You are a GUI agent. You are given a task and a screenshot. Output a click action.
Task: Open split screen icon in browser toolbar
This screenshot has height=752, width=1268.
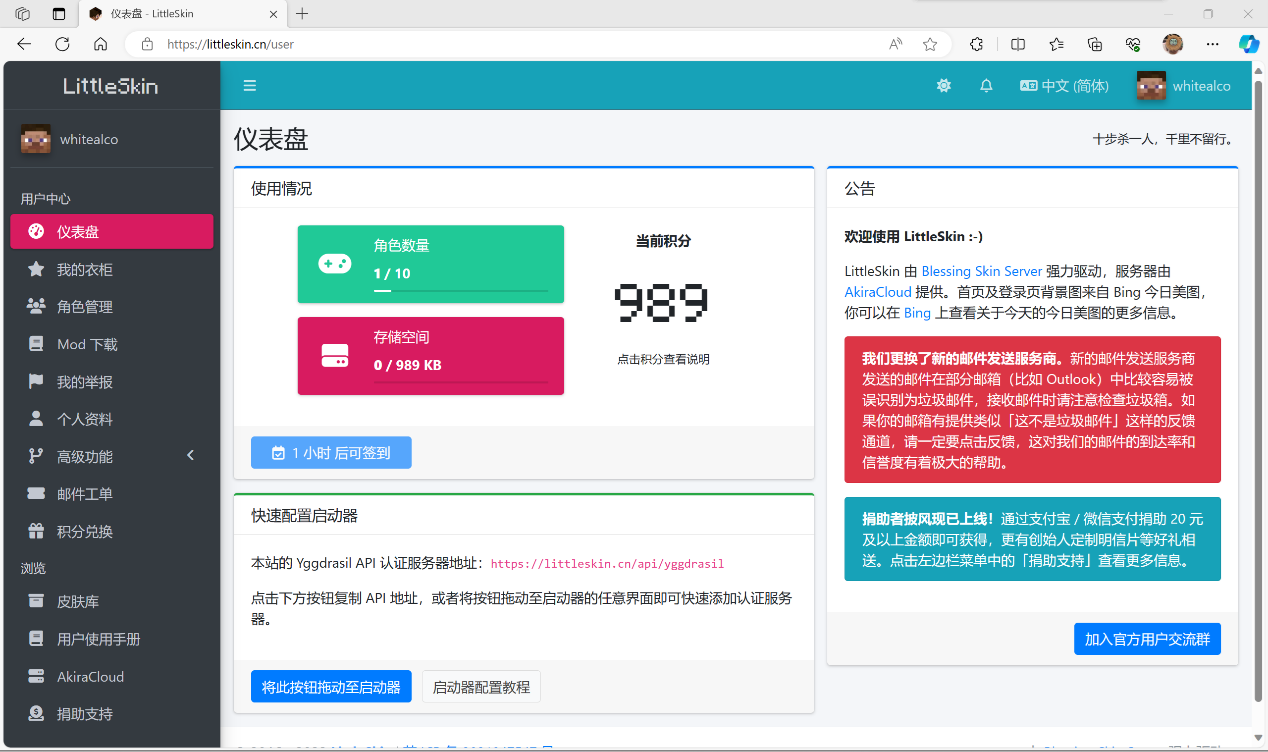point(1018,44)
